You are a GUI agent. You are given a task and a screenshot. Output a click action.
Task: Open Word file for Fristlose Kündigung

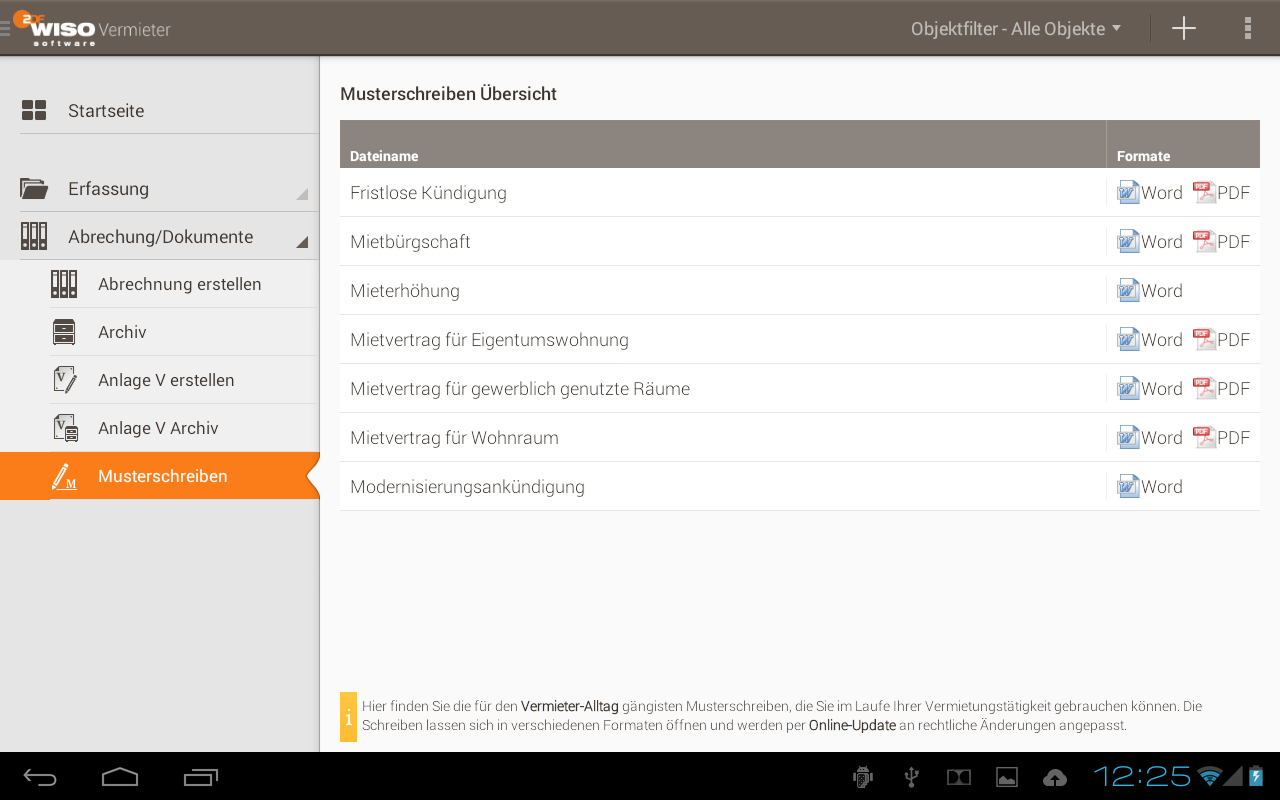[x=1150, y=193]
